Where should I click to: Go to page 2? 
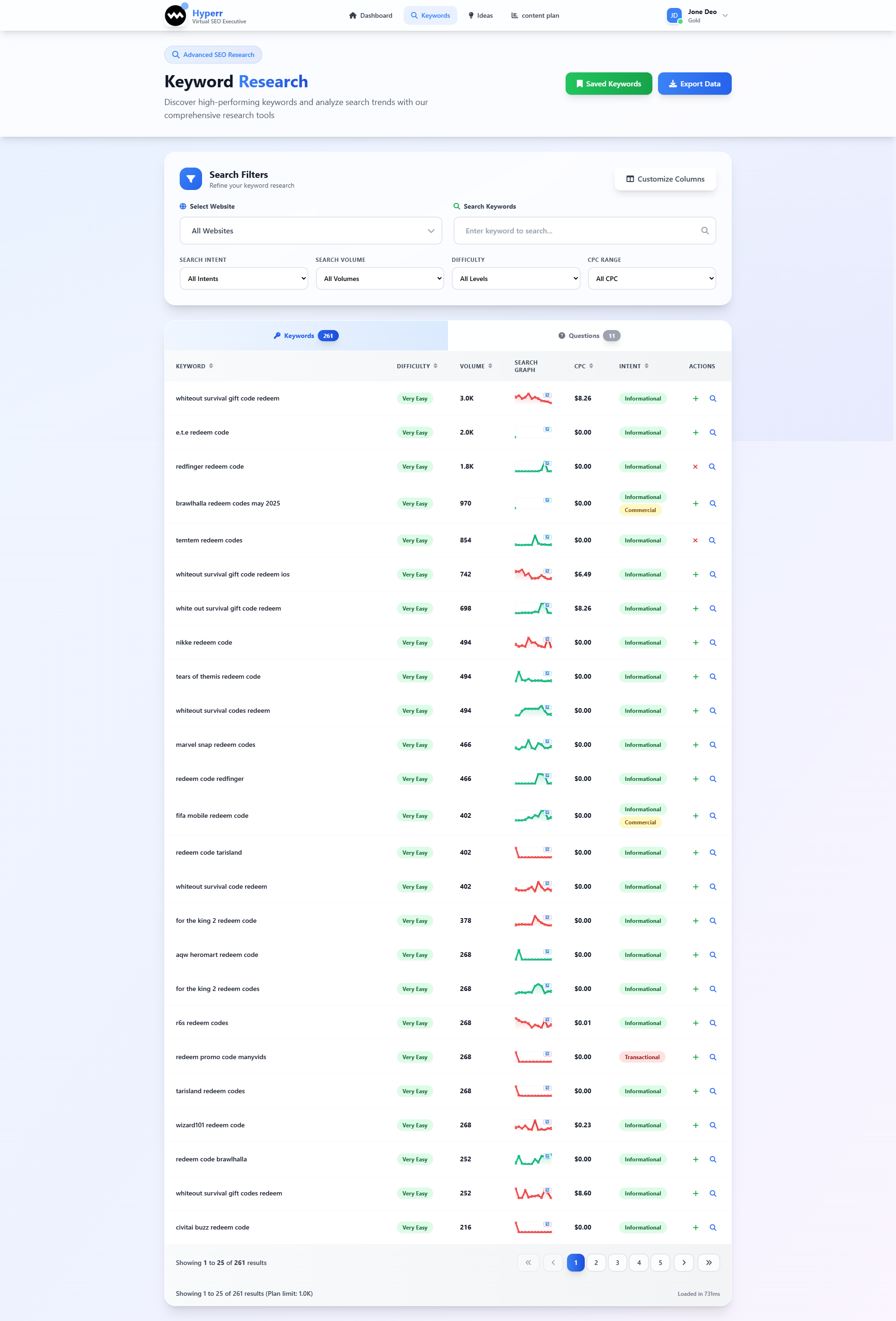pyautogui.click(x=596, y=1263)
